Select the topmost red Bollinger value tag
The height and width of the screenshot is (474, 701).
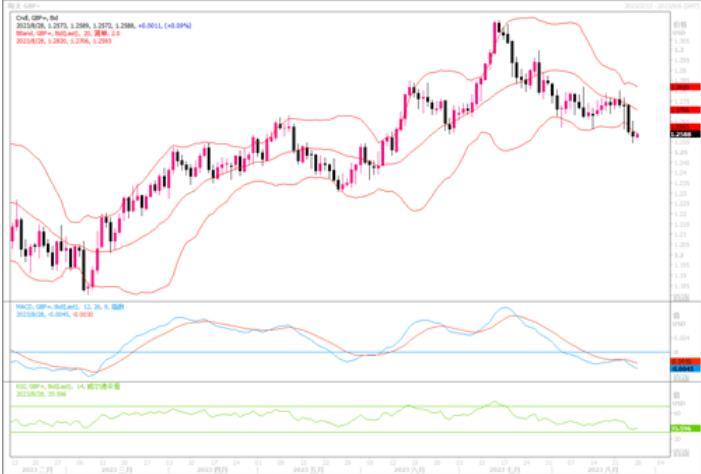685,87
